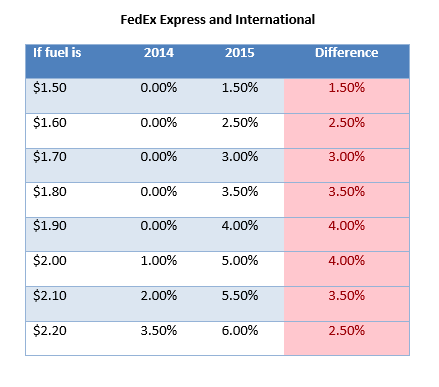Select the 2014 value 3.50% for $2.20
Image resolution: width=439 pixels, height=387 pixels.
coord(159,331)
